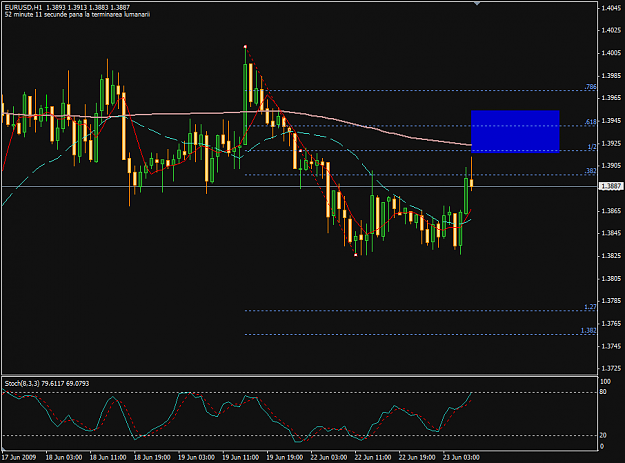This screenshot has height=463, width=625.
Task: Click the Stoch(8,3,3) indicator label
Action: click(x=47, y=383)
